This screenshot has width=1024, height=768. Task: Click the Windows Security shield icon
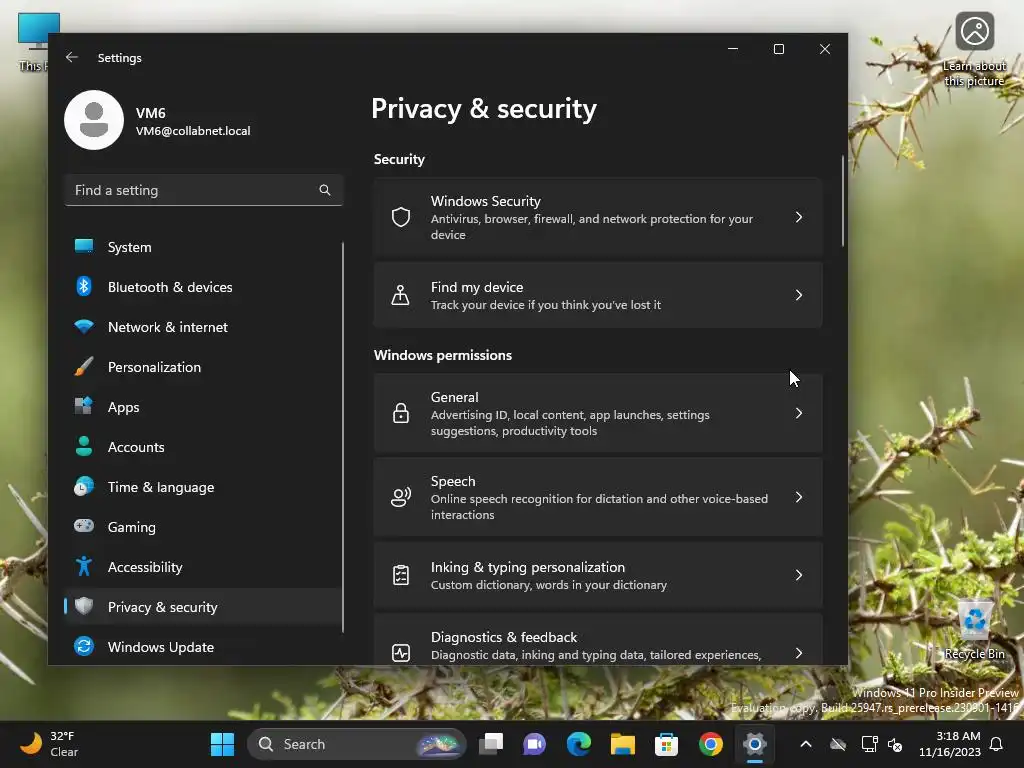tap(401, 217)
